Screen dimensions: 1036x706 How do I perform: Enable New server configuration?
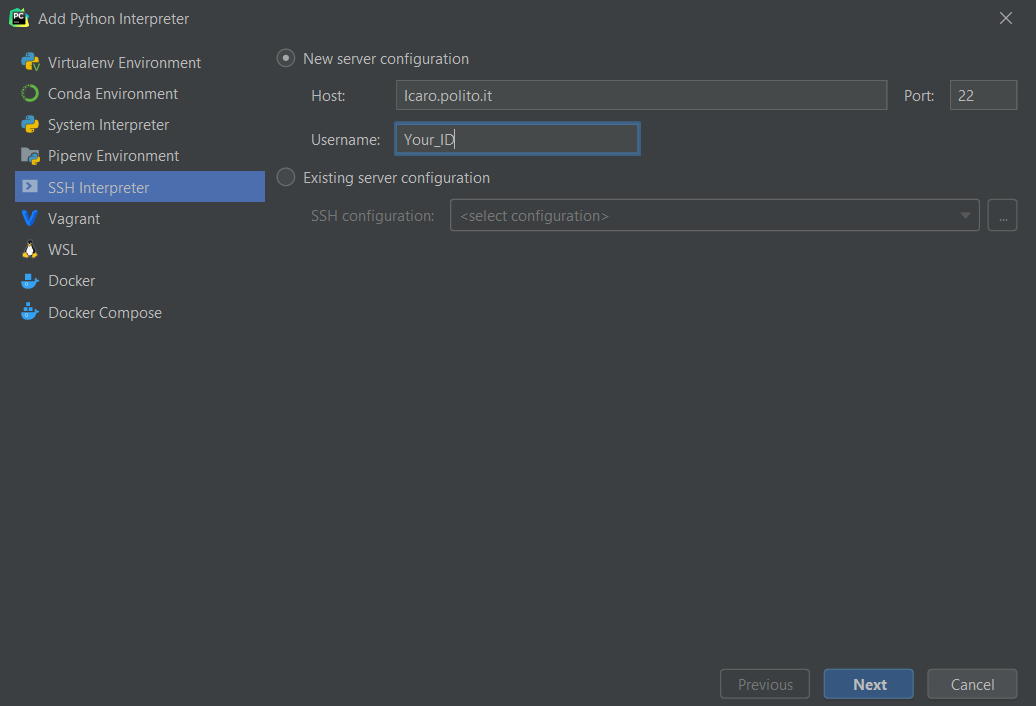click(x=286, y=58)
